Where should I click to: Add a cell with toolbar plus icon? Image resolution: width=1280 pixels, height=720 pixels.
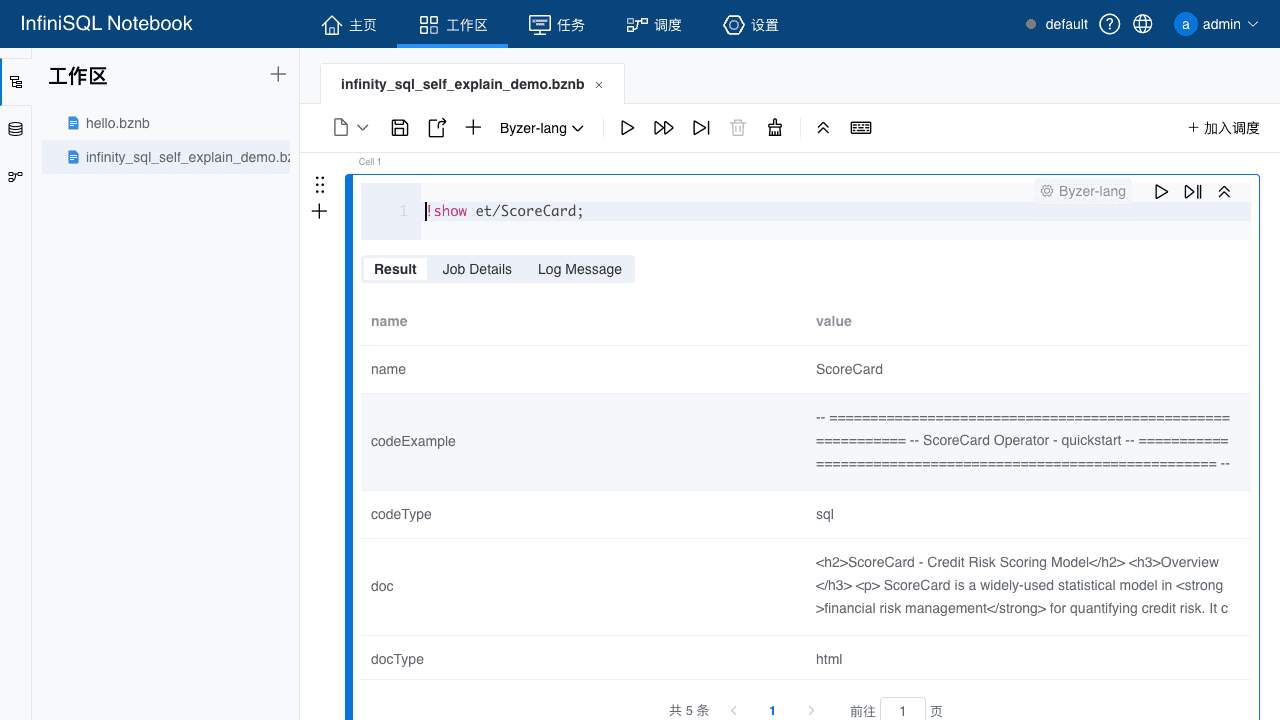474,128
